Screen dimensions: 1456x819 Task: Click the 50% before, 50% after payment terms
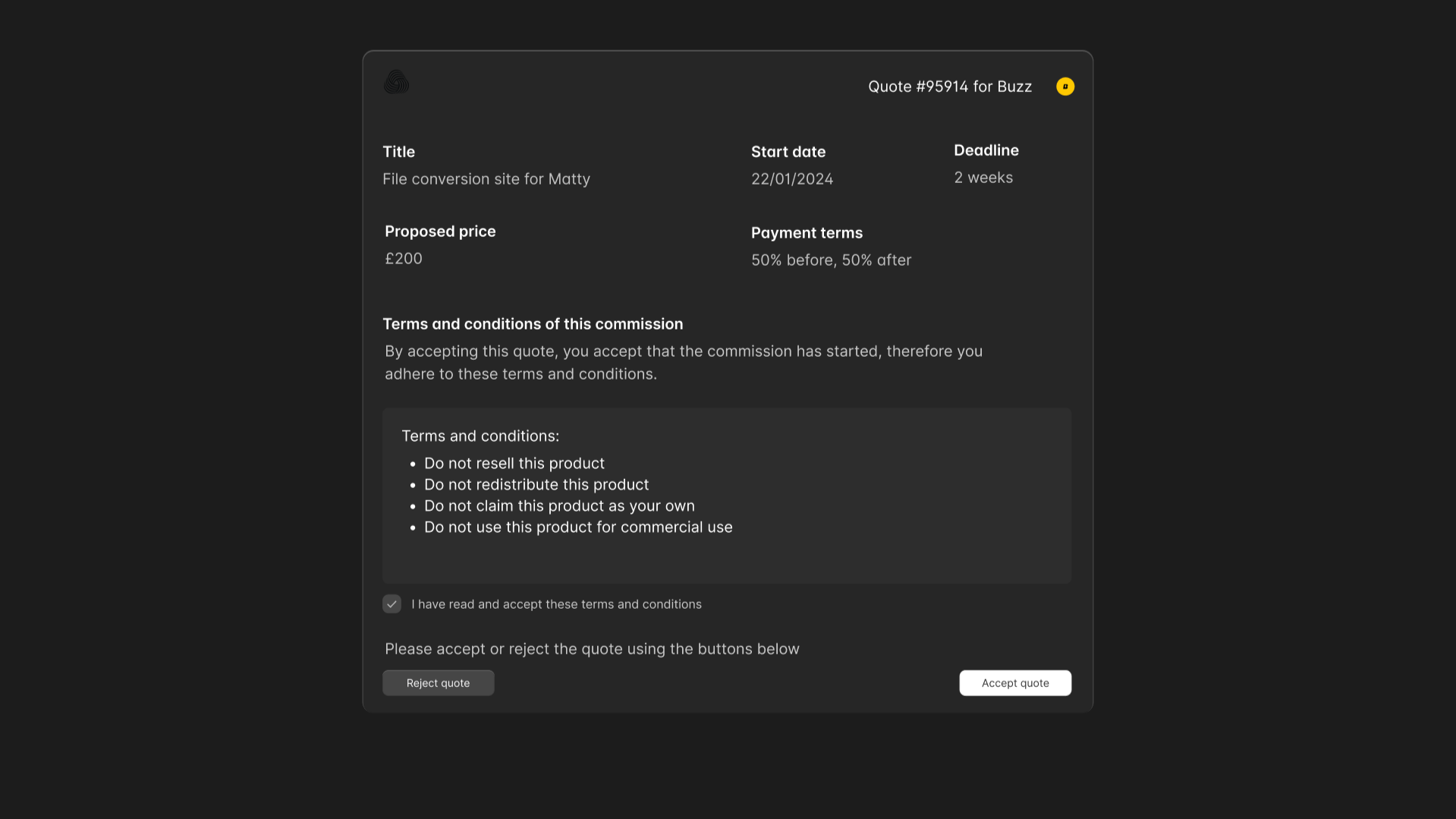point(831,260)
